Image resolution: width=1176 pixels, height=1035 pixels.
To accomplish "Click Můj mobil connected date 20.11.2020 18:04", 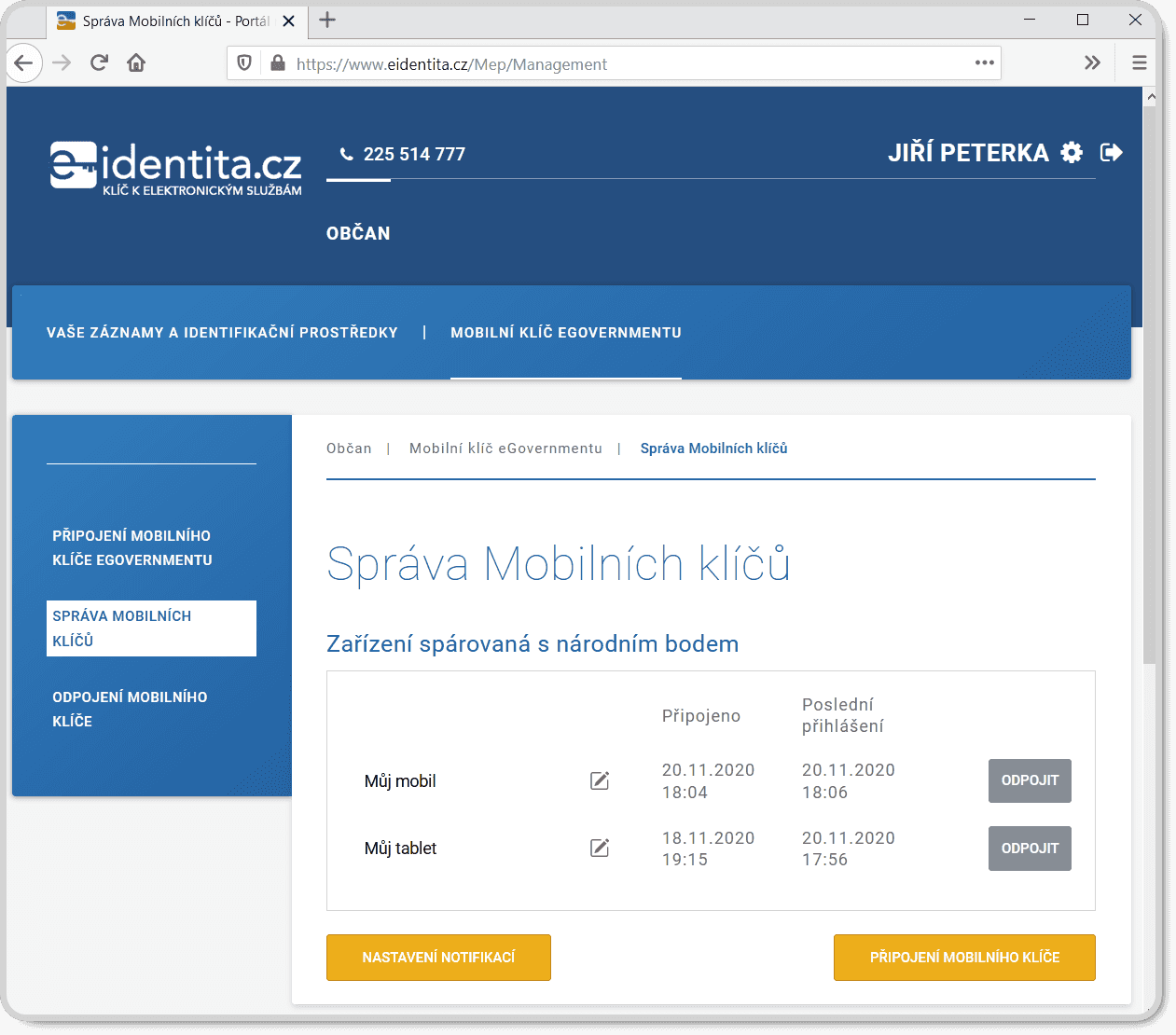I will 708,780.
